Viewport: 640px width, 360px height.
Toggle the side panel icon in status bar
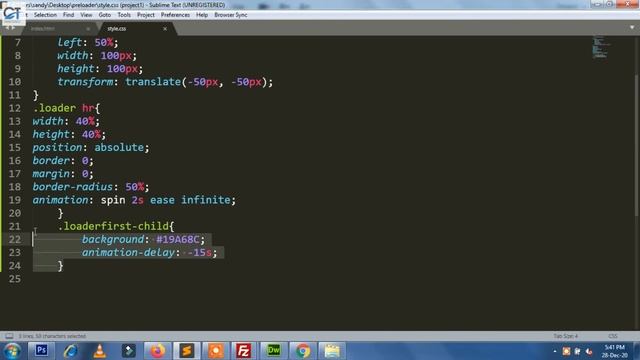click(9, 336)
